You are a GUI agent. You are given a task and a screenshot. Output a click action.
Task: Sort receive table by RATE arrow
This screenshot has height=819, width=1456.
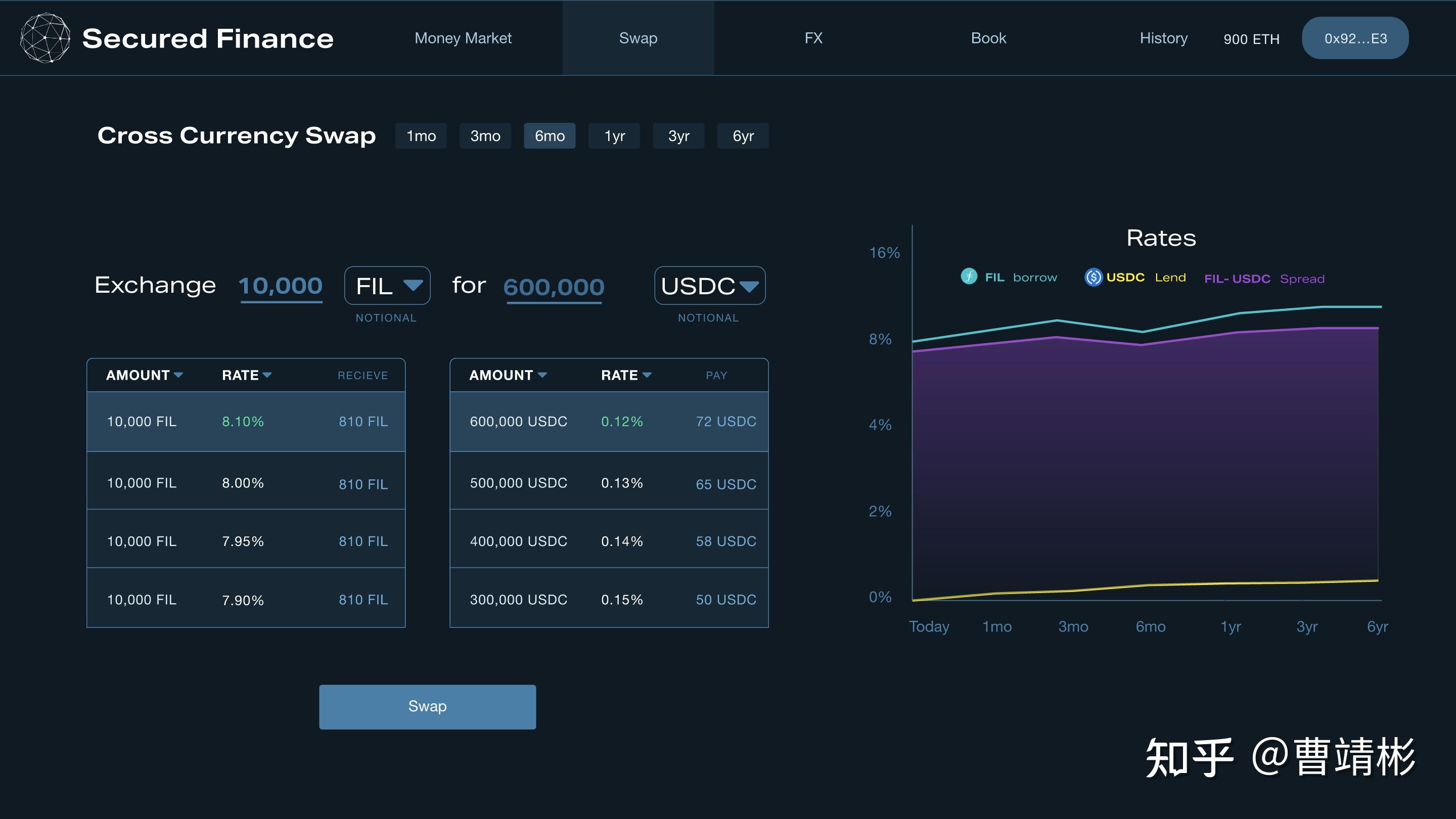(267, 375)
